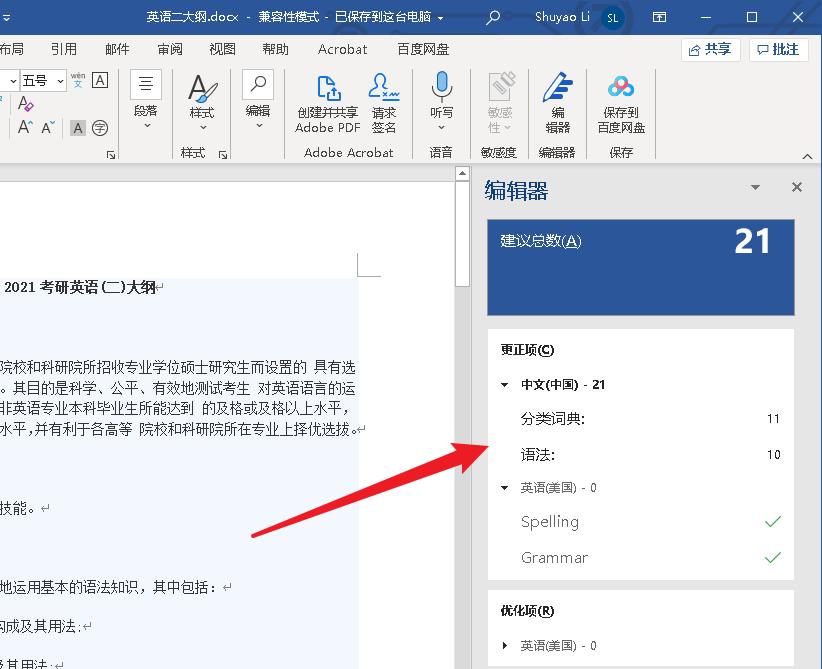The image size is (822, 669).
Task: Toggle character shading on selected text
Action: pos(77,128)
